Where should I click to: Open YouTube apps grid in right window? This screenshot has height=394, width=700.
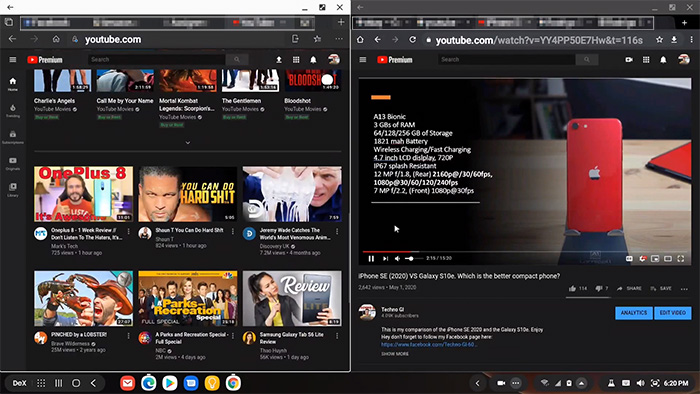646,59
